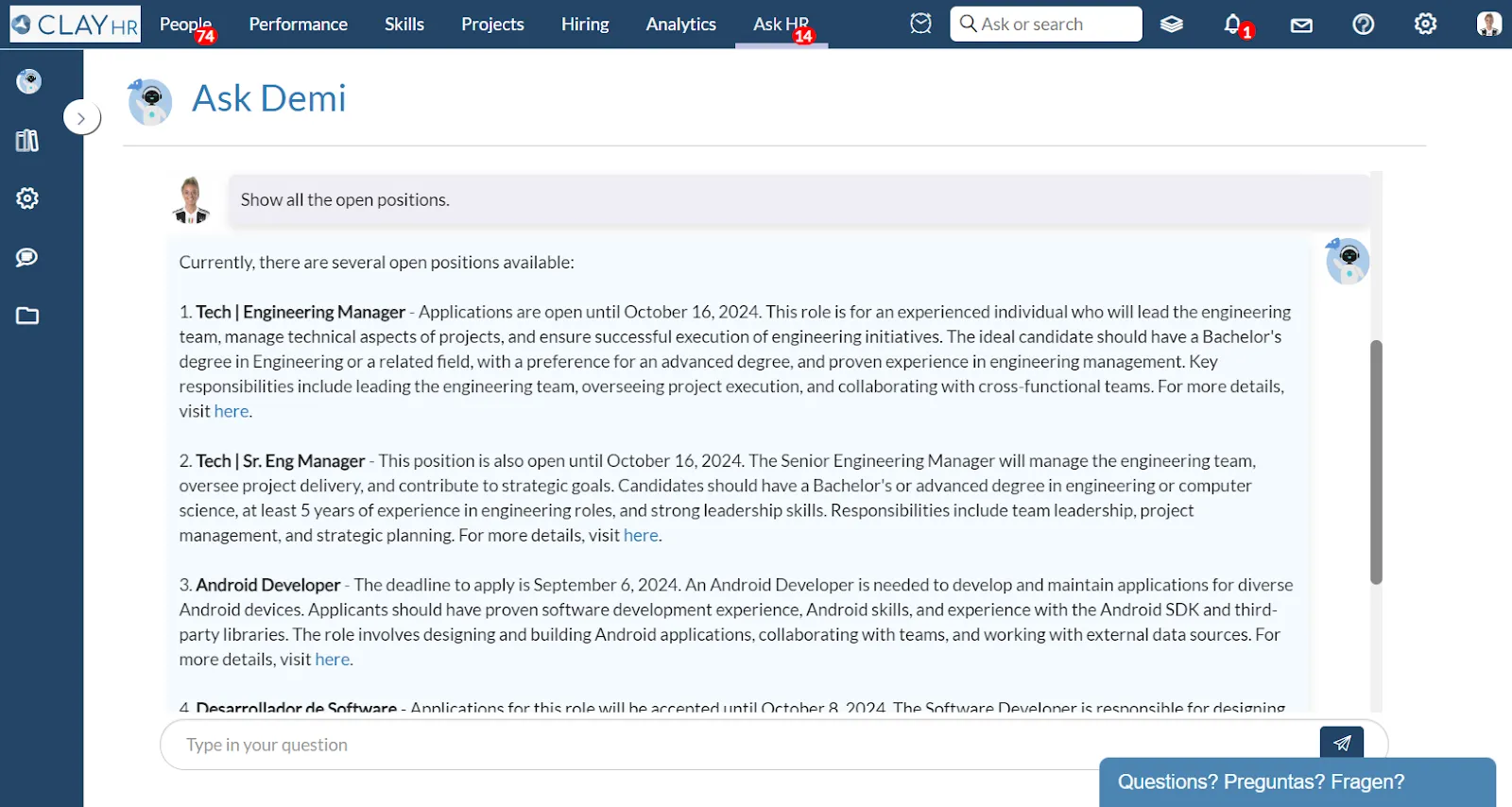Open the People menu
1512x807 pixels.
coord(185,25)
